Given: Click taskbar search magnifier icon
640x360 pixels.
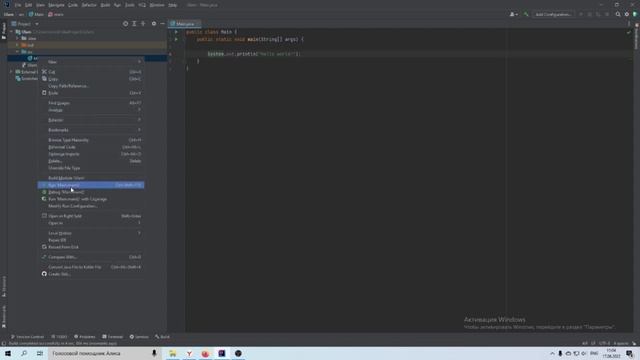Looking at the screenshot, I should (x=24, y=353).
